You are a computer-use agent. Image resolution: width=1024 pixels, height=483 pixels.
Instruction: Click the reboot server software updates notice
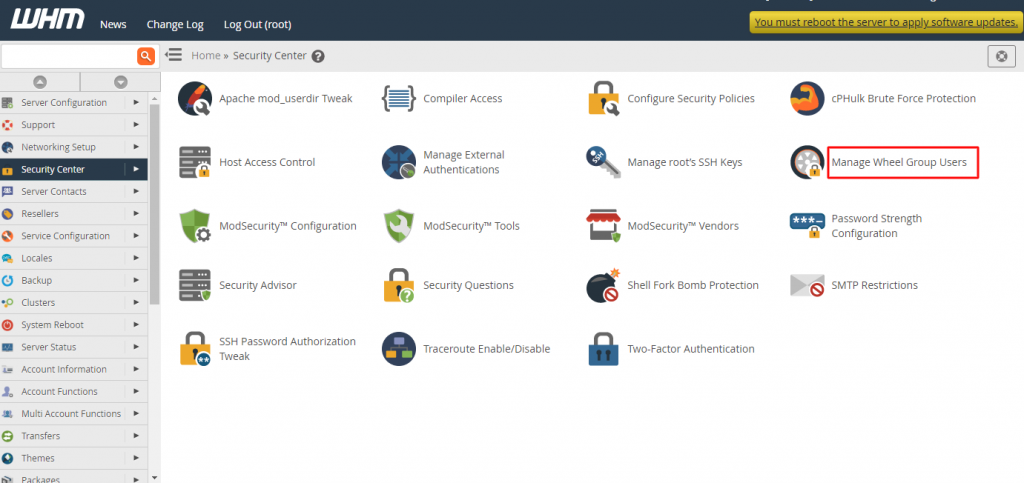(x=884, y=22)
